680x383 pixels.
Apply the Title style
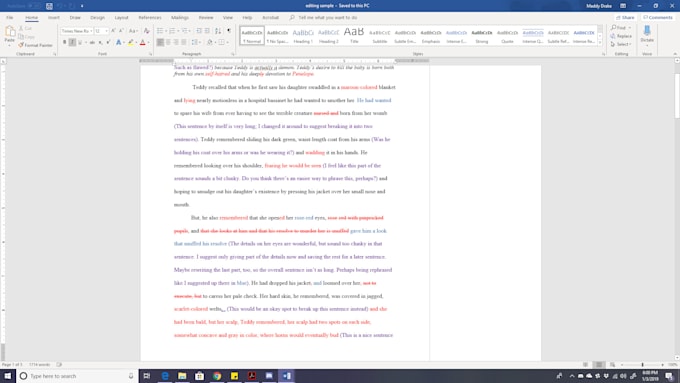pos(354,36)
